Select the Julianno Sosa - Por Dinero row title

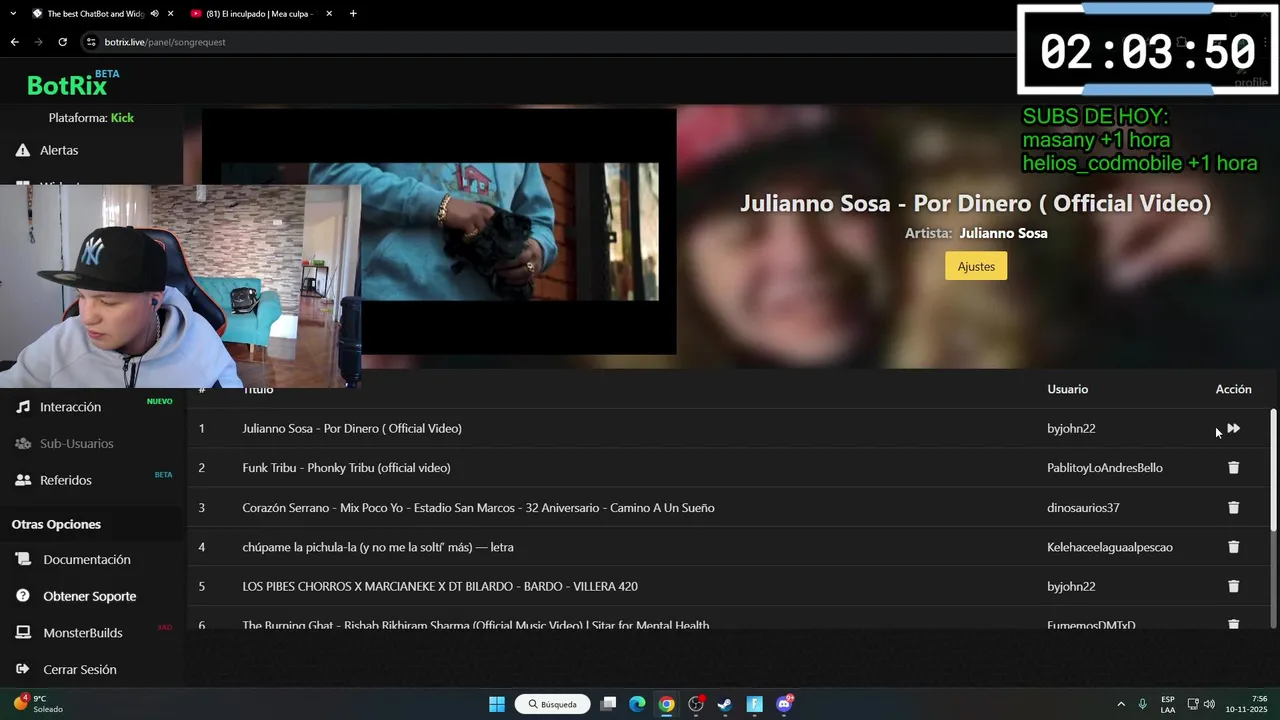click(352, 428)
